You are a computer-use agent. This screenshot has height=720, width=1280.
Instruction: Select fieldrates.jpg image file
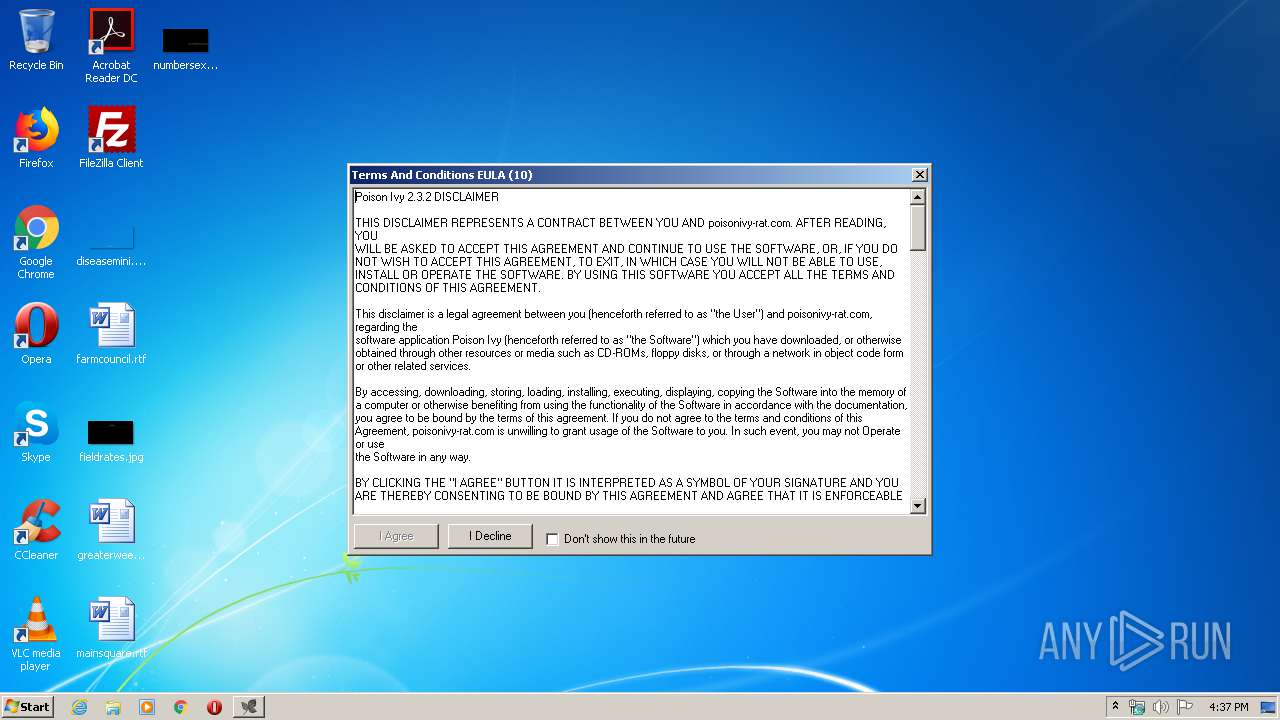(x=111, y=440)
